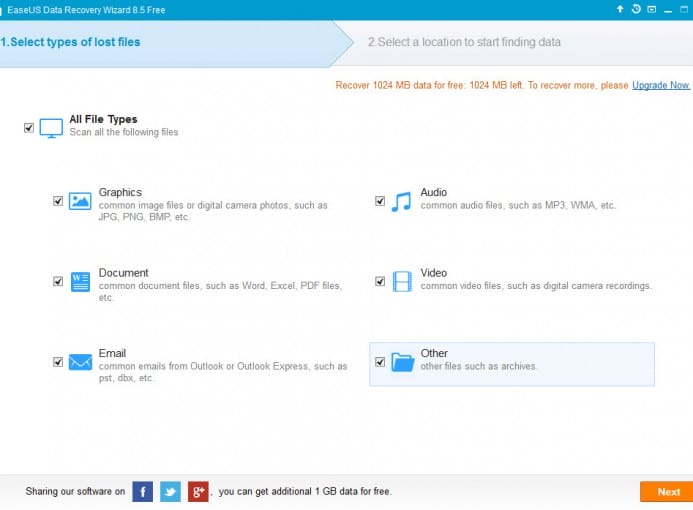
Task: Click the 'All File Types' label
Action: click(103, 119)
